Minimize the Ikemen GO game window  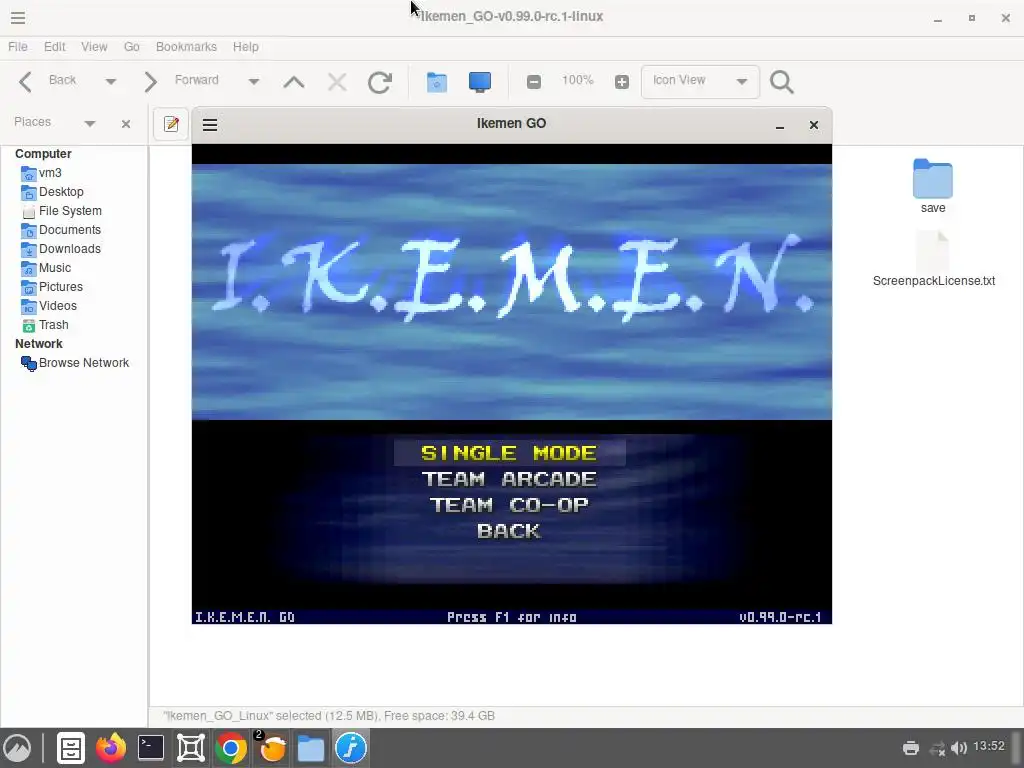(x=780, y=125)
